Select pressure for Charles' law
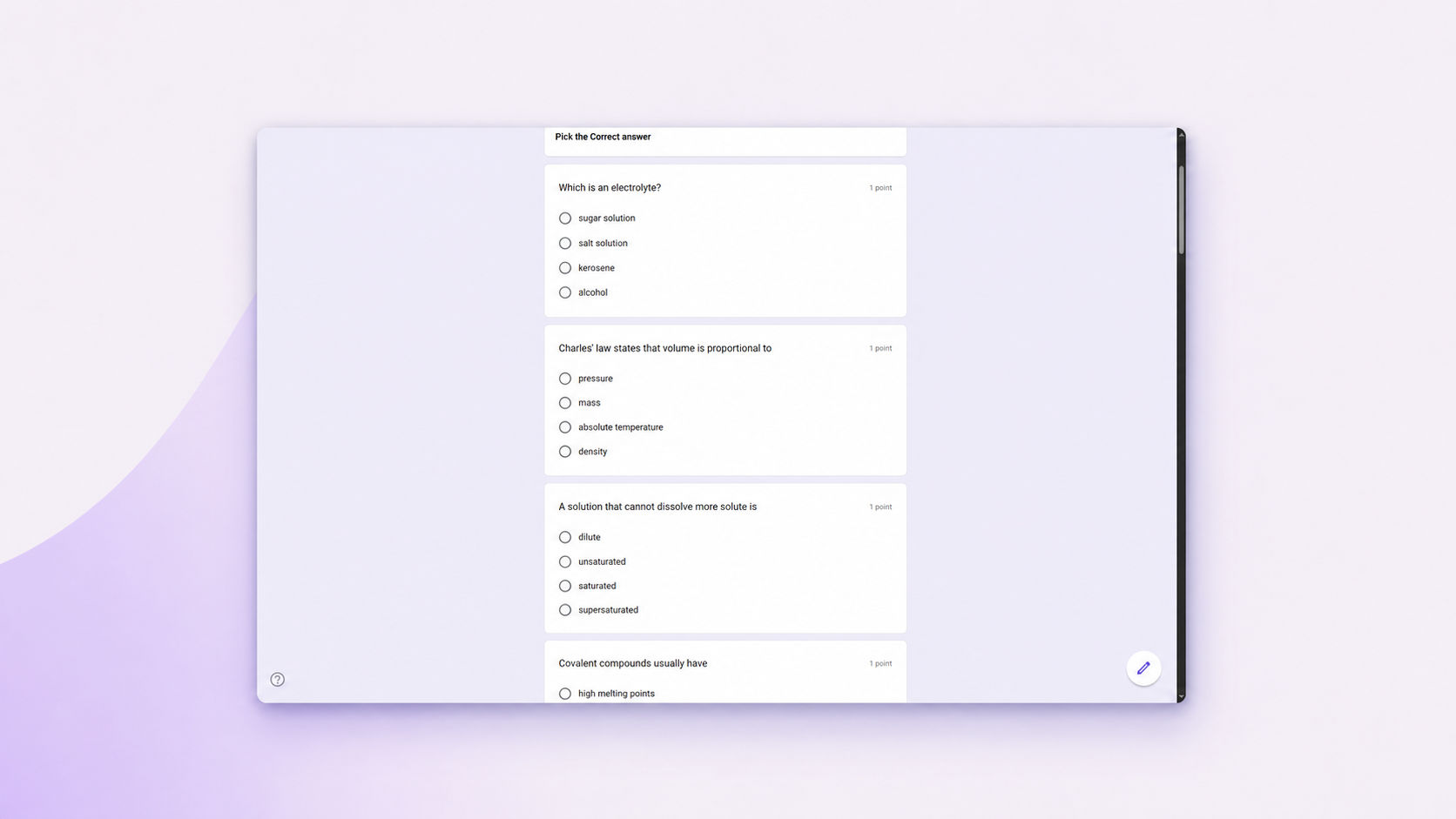This screenshot has width=1456, height=819. click(565, 379)
